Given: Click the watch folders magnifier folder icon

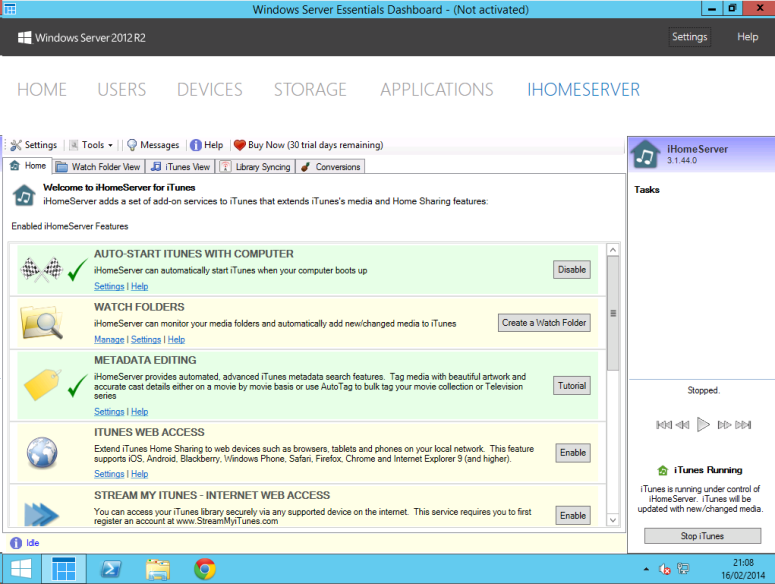Looking at the screenshot, I should point(42,323).
